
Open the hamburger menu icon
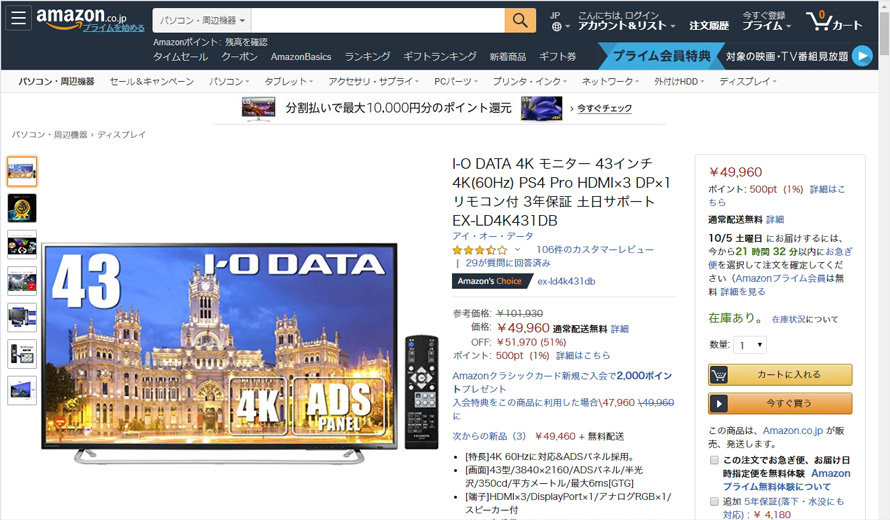(x=18, y=18)
